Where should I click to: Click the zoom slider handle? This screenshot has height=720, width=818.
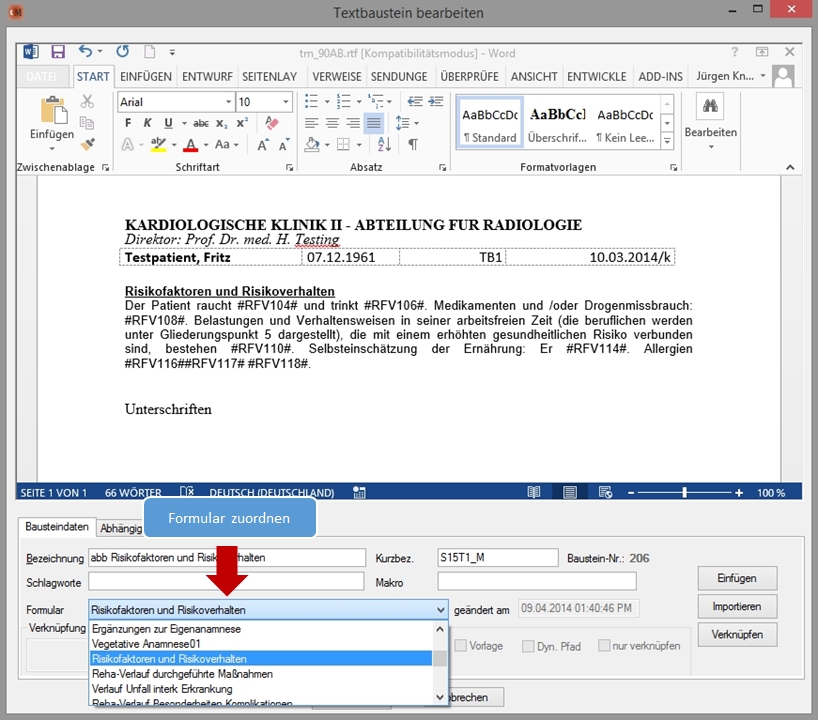coord(684,492)
